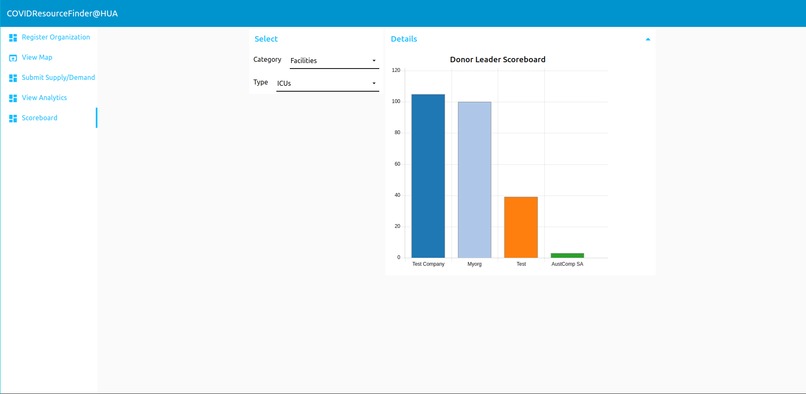806x394 pixels.
Task: Collapse the Details panel with the arrow
Action: click(648, 39)
